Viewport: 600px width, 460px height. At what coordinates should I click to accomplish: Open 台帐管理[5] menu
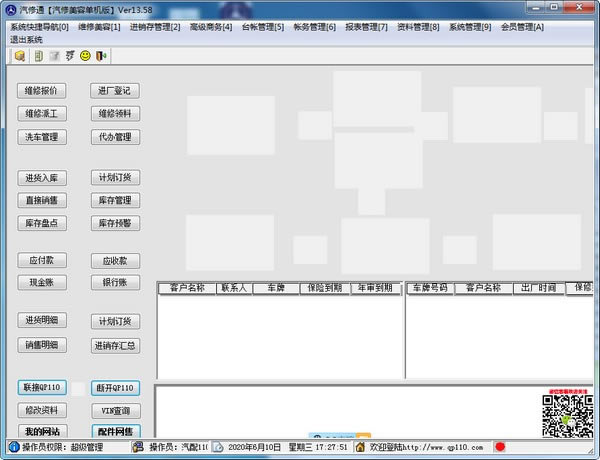[x=263, y=27]
